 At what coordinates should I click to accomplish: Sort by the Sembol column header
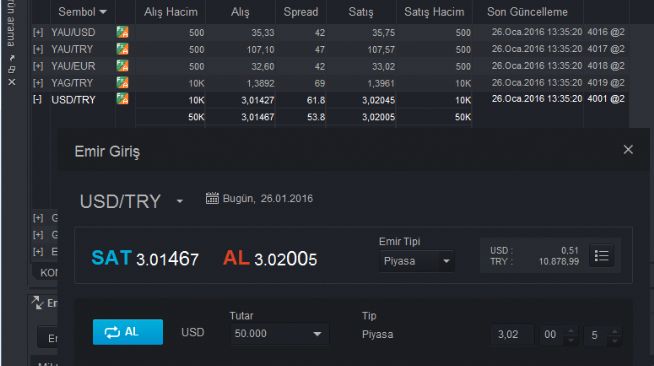click(82, 12)
